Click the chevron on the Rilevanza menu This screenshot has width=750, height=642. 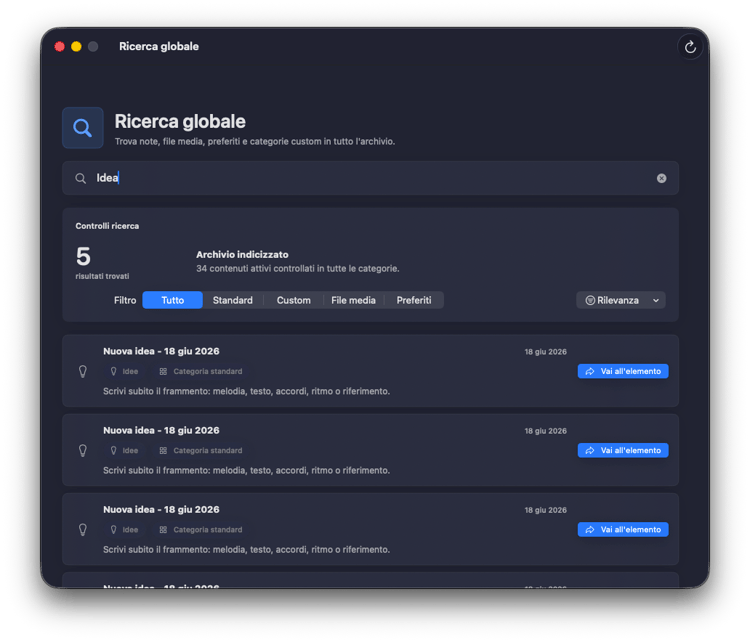(656, 300)
